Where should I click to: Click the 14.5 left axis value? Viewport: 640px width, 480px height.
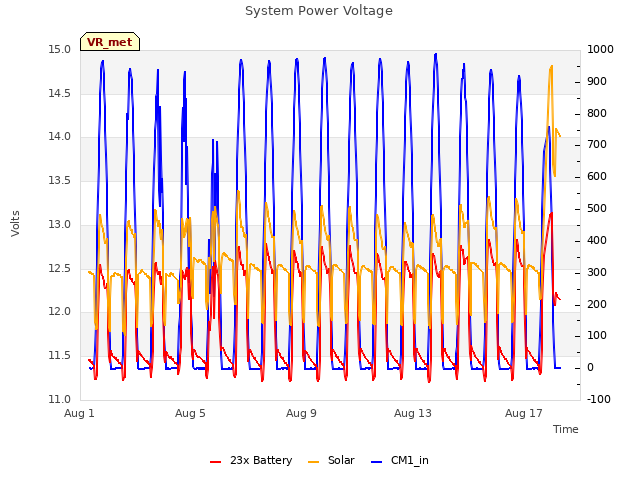[60, 93]
